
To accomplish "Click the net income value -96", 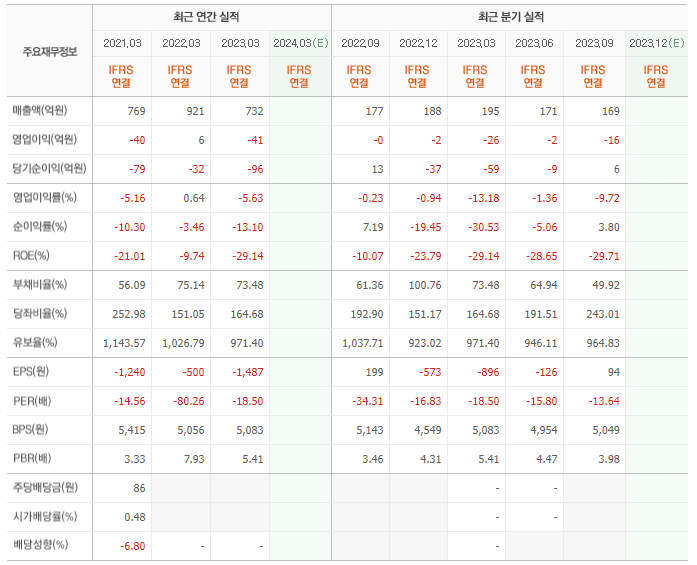I will 255,169.
